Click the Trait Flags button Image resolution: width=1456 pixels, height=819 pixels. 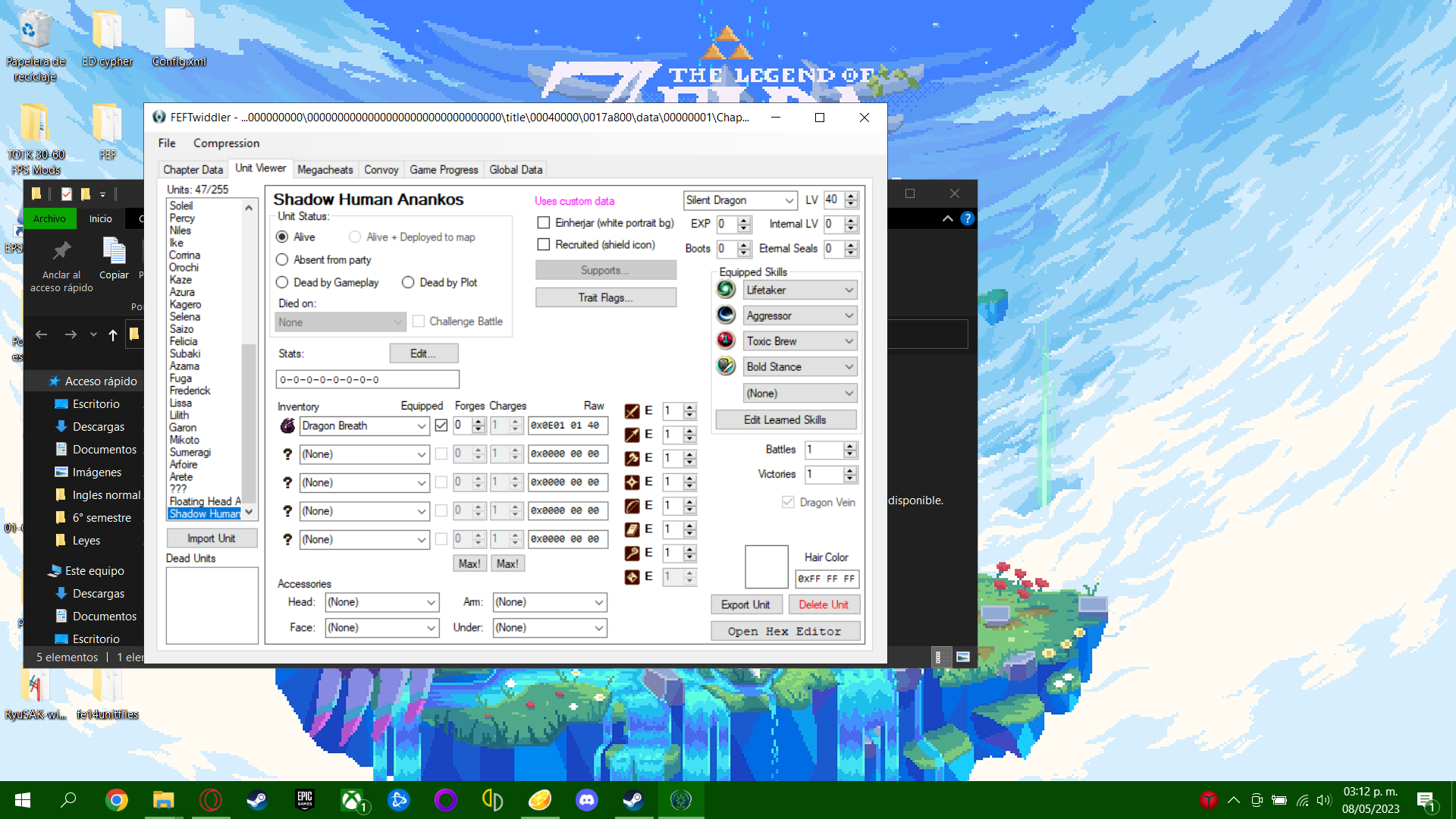[x=606, y=297]
